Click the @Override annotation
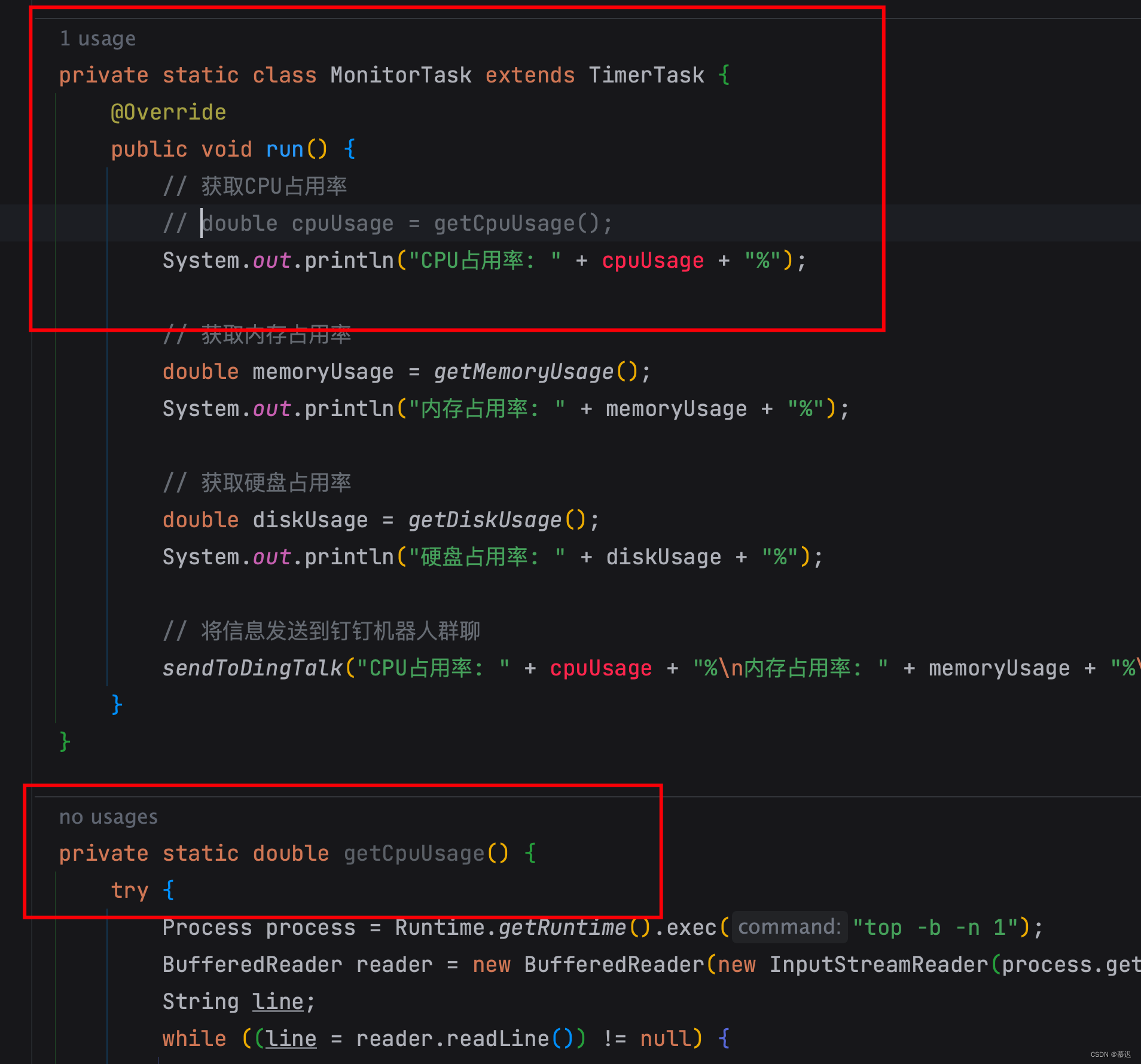 (169, 112)
